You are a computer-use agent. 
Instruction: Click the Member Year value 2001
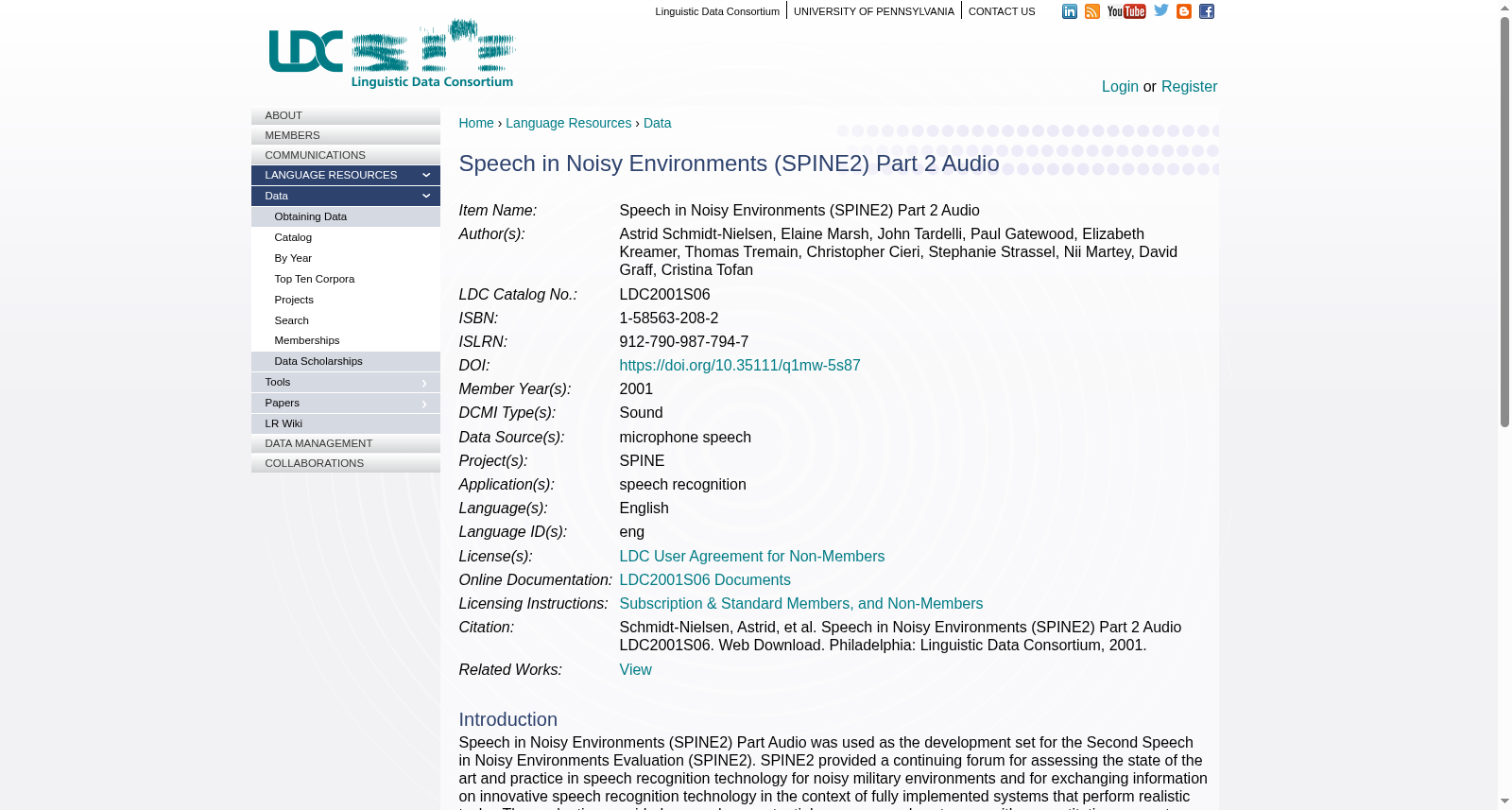(636, 389)
